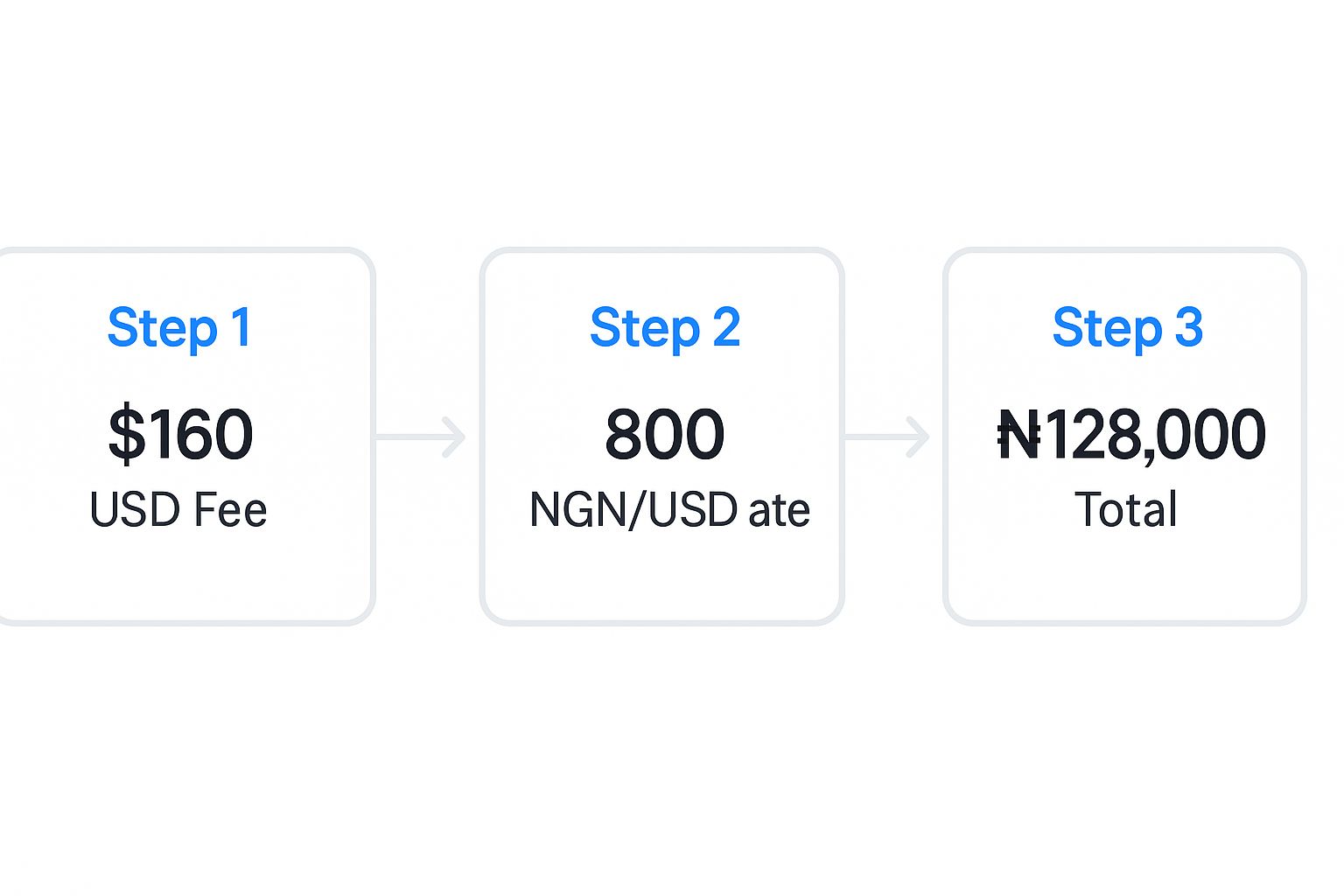Click the arrow between Step 1 and Step 2
This screenshot has width=1344, height=896.
[420, 437]
